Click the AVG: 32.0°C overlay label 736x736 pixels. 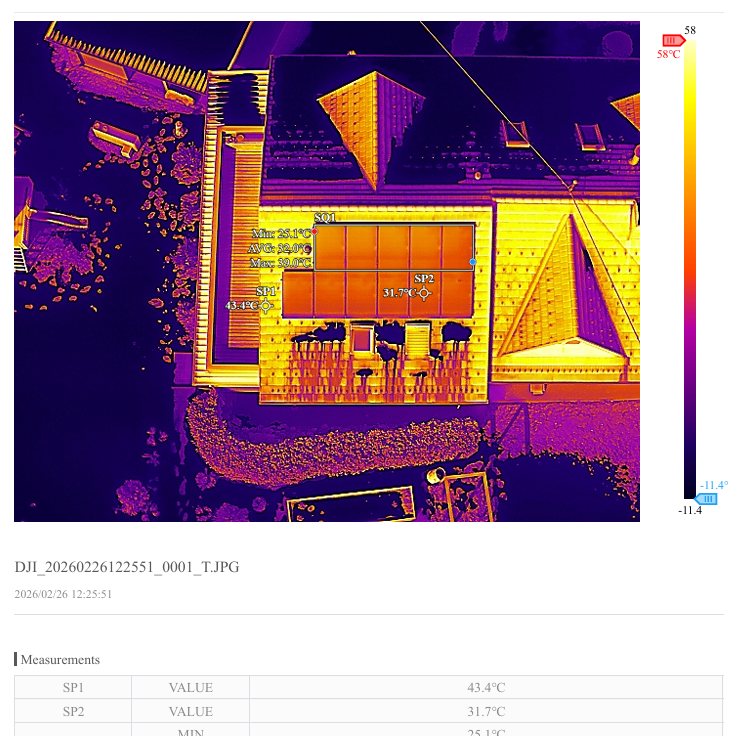278,248
